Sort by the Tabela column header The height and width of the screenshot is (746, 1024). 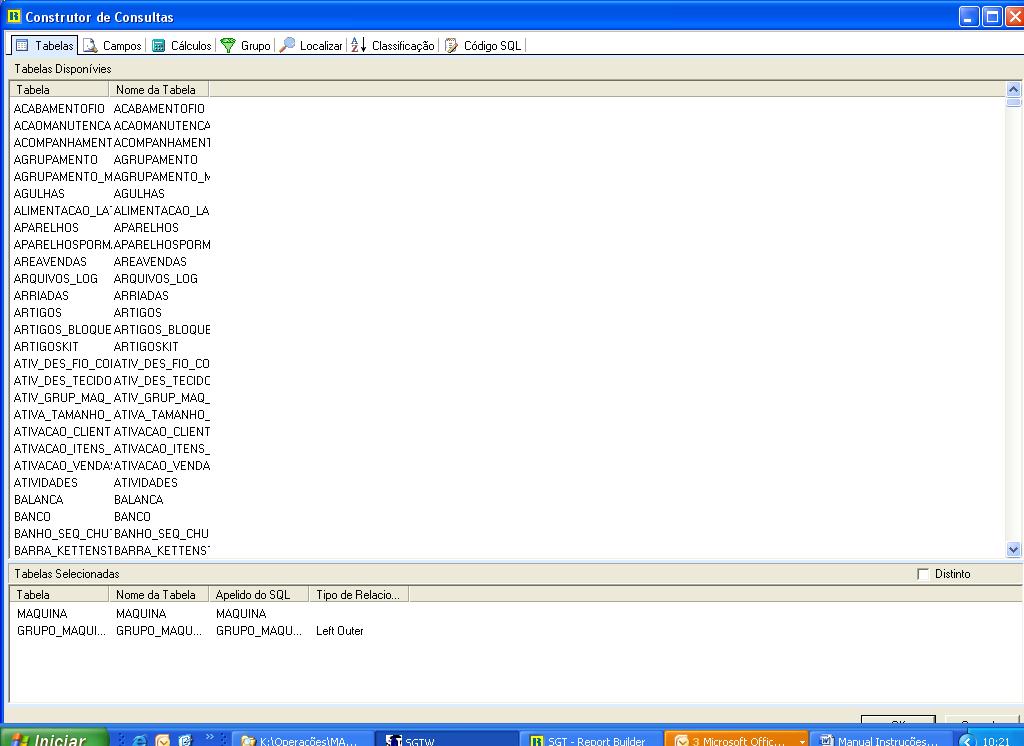pos(58,90)
